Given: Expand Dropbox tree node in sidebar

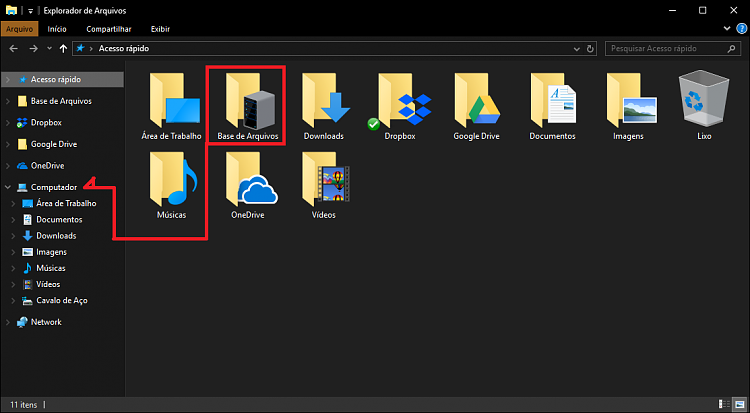Looking at the screenshot, I should coord(7,123).
